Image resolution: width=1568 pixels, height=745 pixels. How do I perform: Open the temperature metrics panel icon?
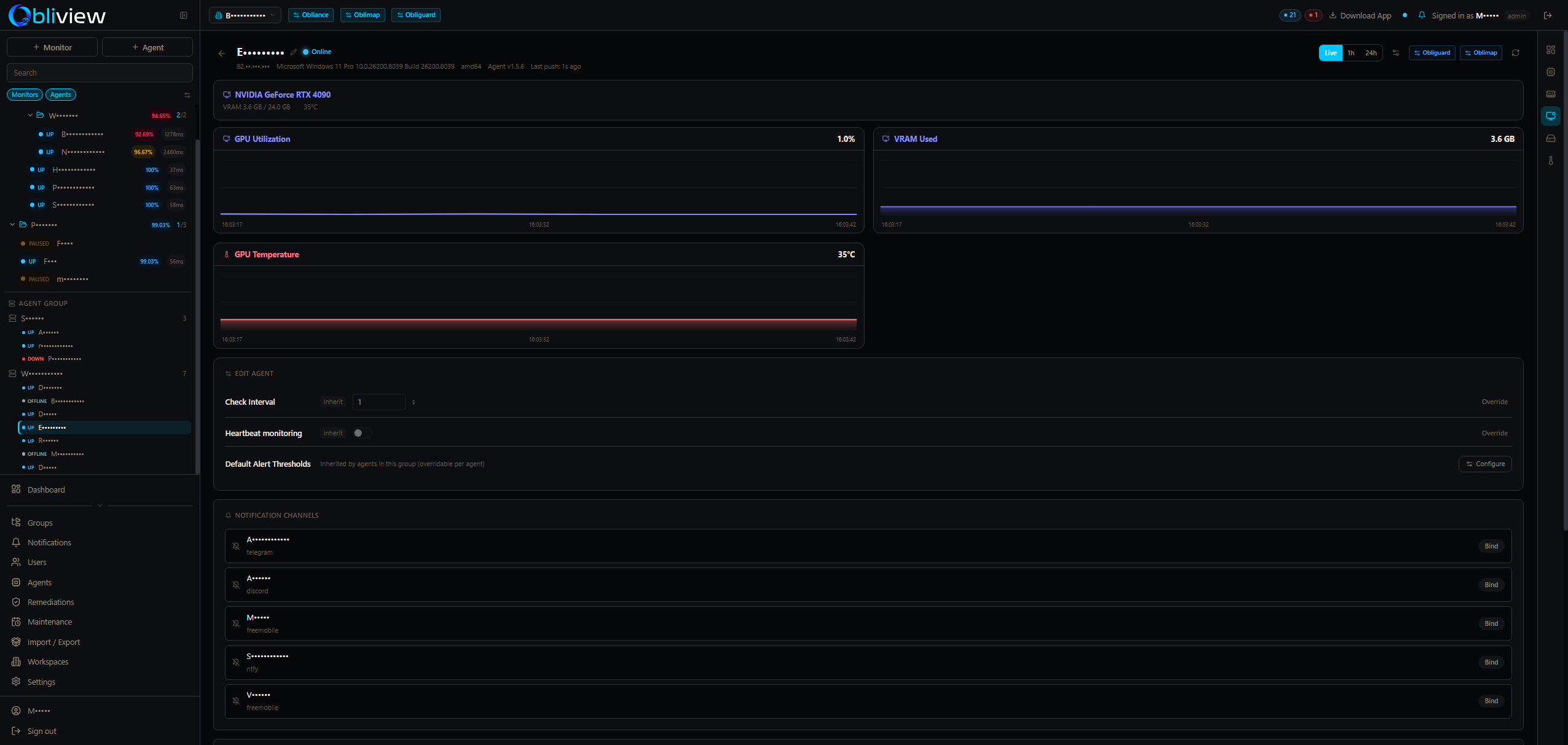click(1551, 160)
